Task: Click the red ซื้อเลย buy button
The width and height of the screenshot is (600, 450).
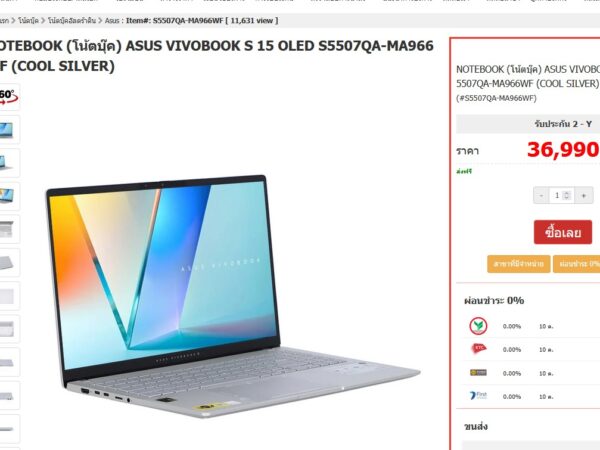Action: point(563,232)
